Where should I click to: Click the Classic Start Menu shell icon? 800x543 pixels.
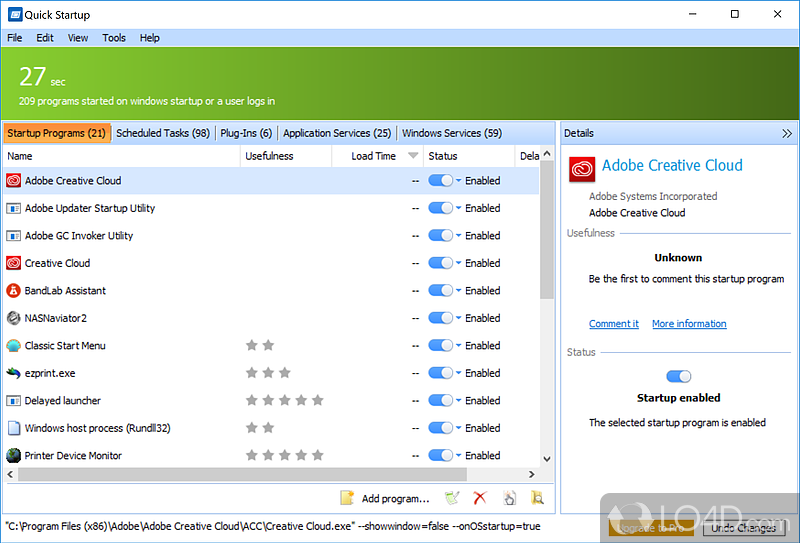pos(14,346)
